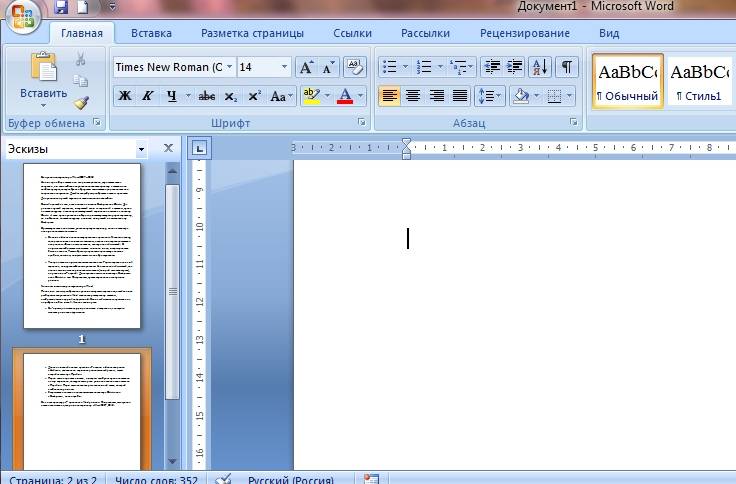Center align text
736x484 pixels.
click(x=413, y=96)
